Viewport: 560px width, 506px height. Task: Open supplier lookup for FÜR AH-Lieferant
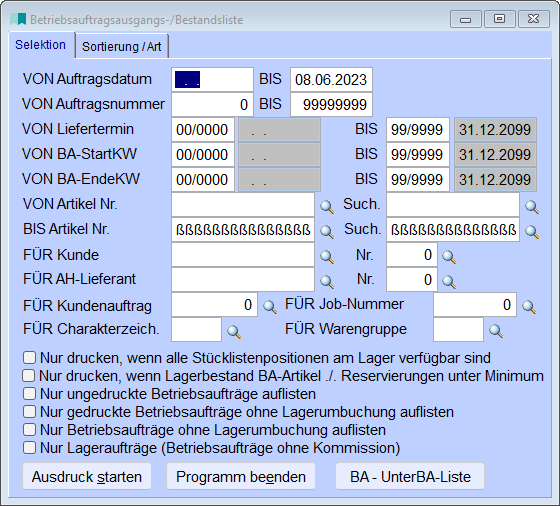[327, 281]
